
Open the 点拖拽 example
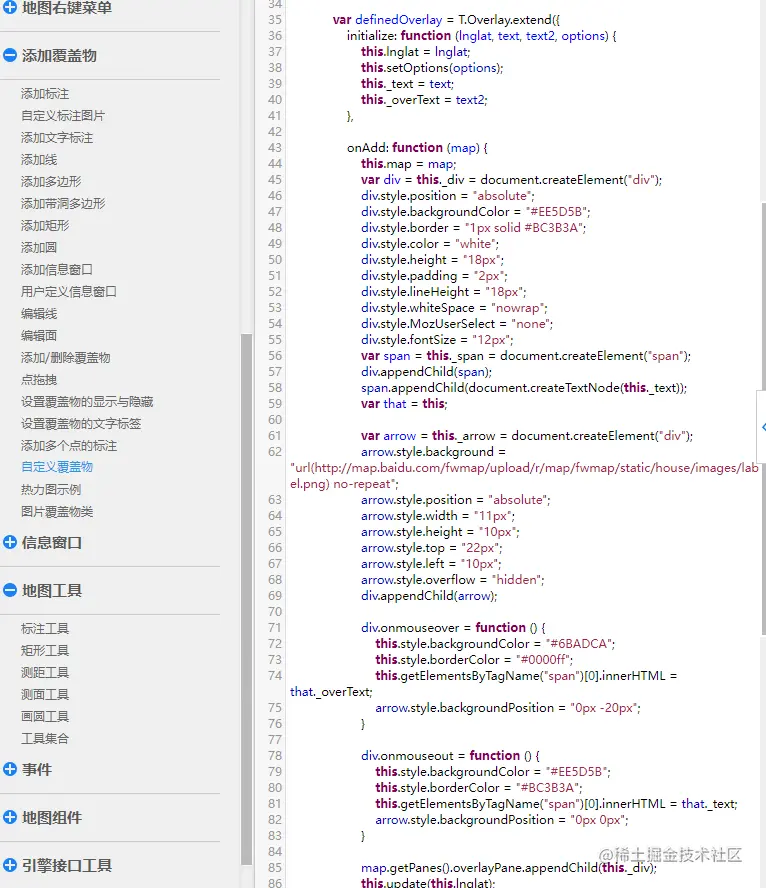39,379
